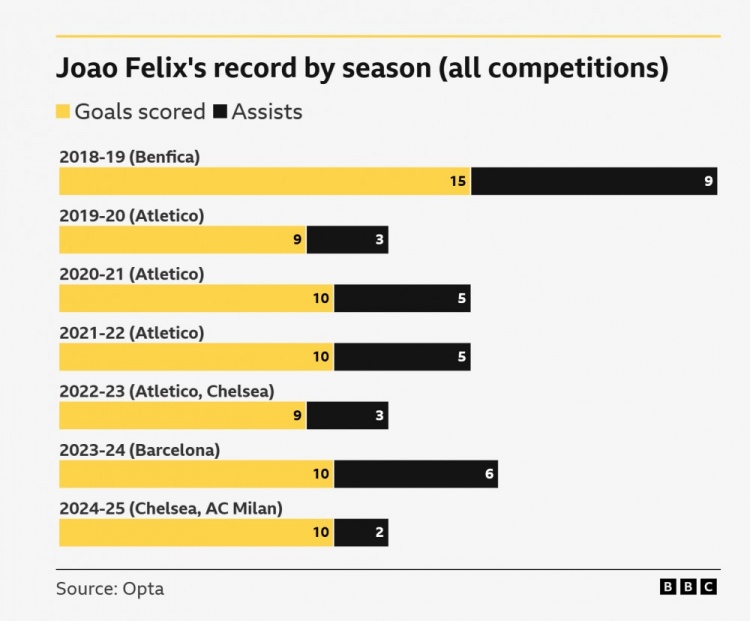
Task: Click the Joao Felix chart title
Action: (361, 68)
